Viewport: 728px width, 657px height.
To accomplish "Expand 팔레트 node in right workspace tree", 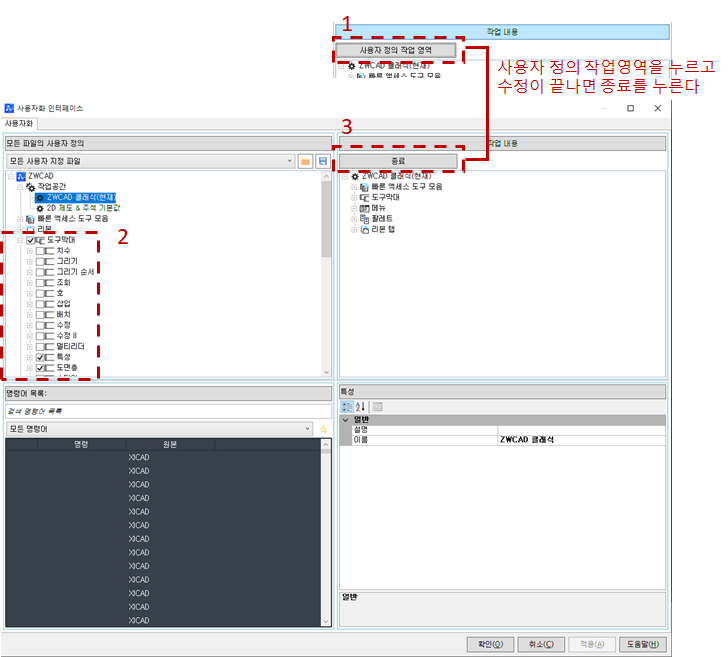I will point(354,219).
